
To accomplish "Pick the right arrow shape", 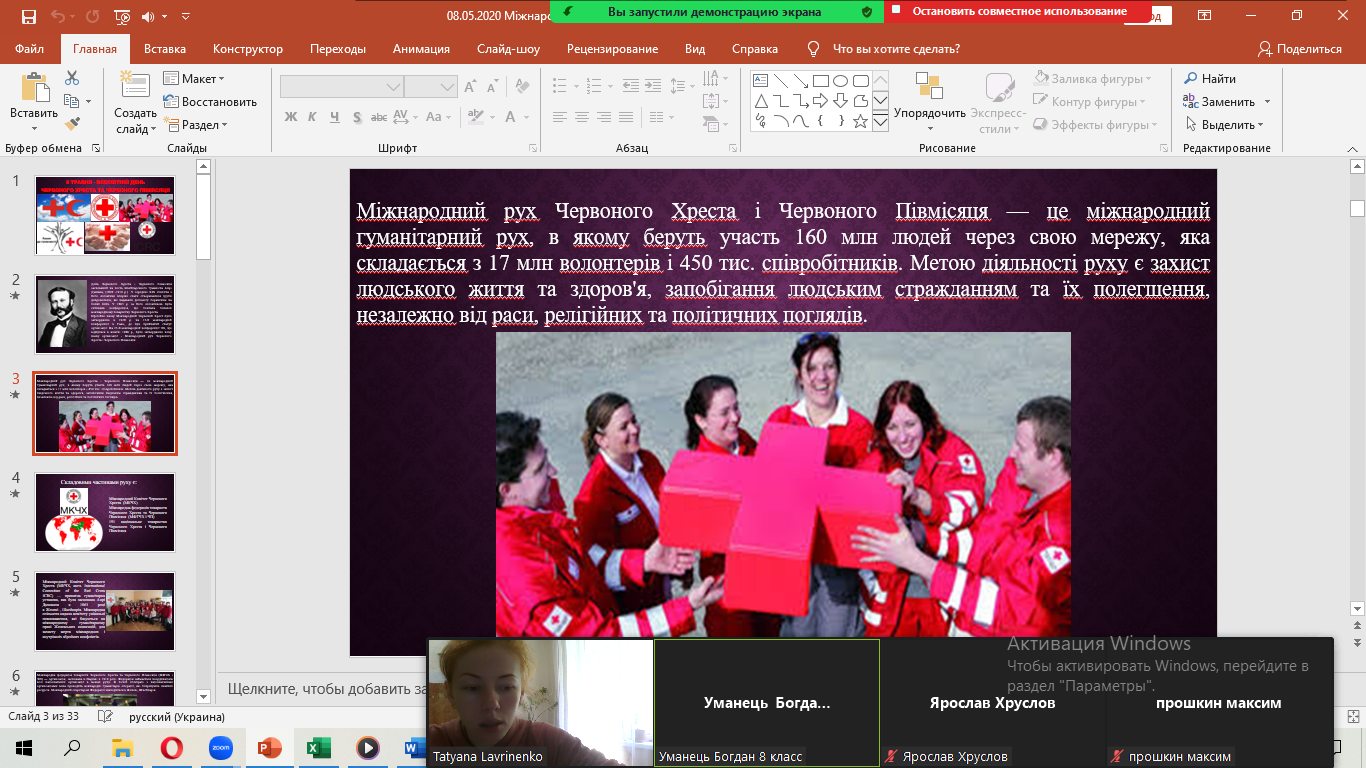I will 820,101.
